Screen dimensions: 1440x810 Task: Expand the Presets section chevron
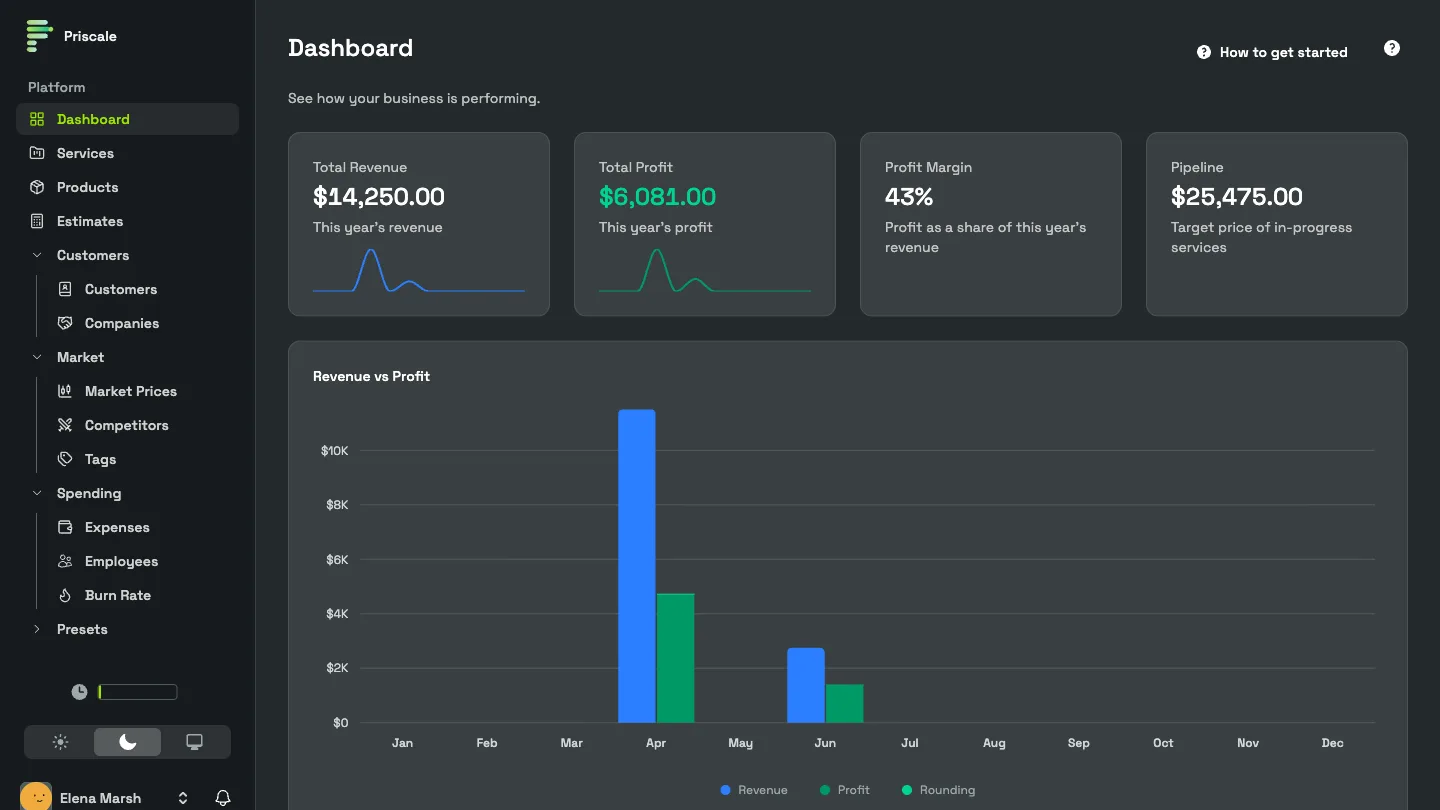coord(37,629)
